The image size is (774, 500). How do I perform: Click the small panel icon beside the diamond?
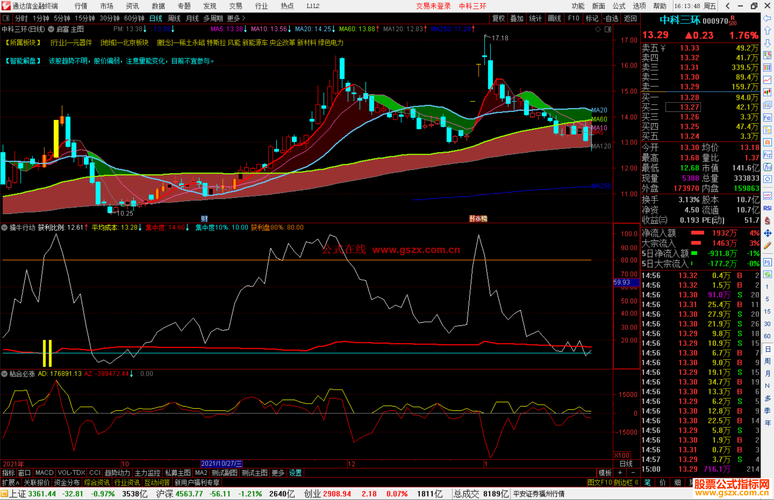pos(608,30)
